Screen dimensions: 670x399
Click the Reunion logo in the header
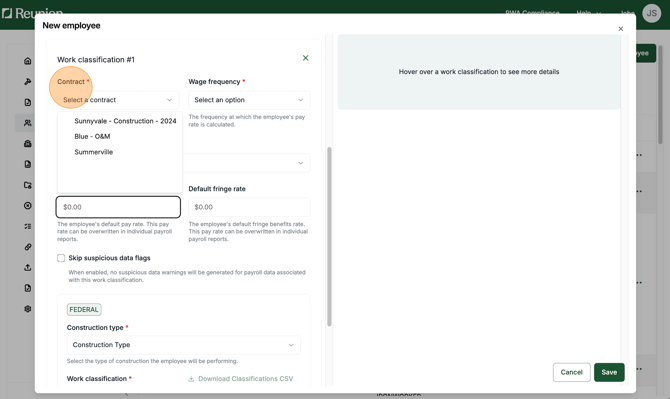[x=32, y=13]
